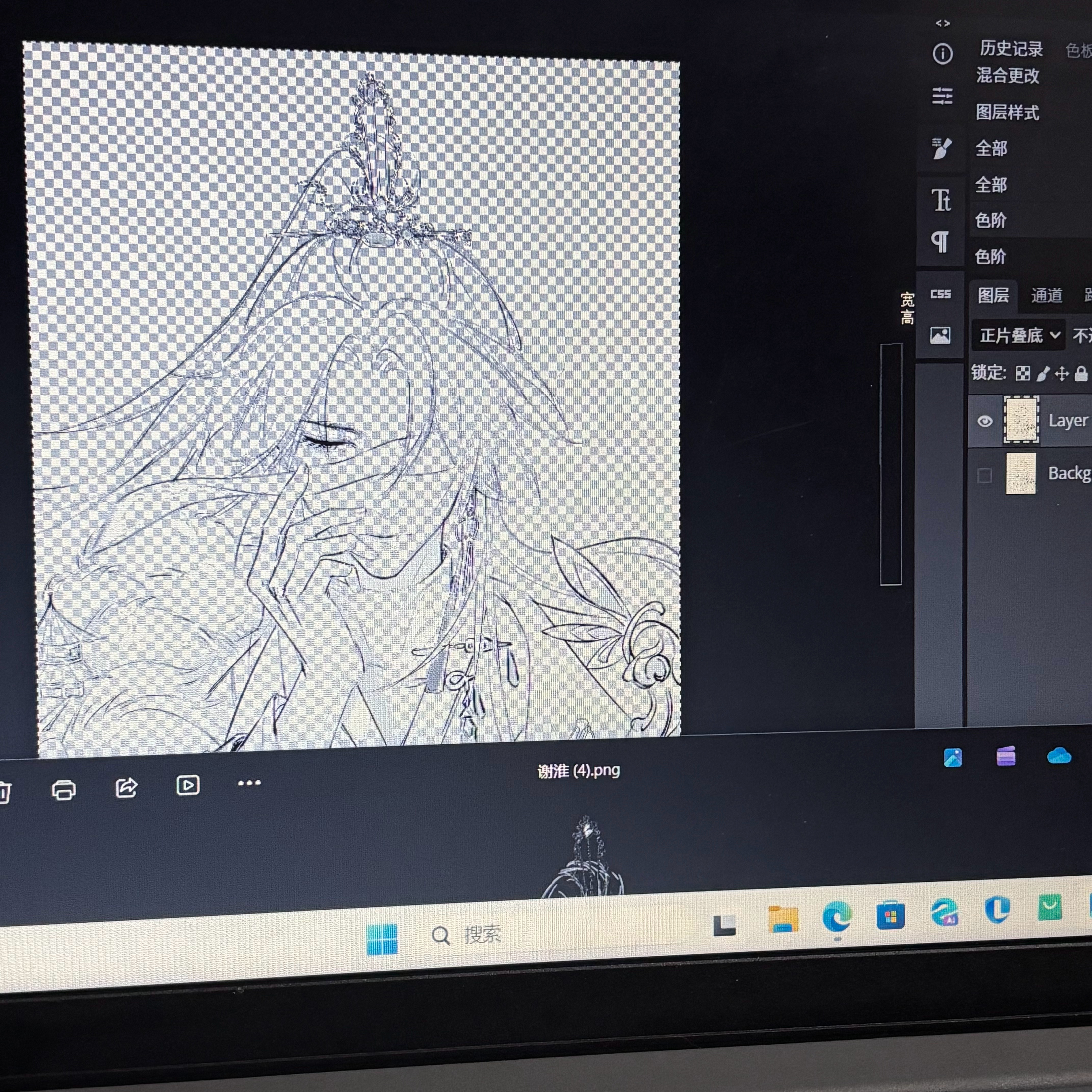The image size is (1092, 1092).
Task: Click the Layer name in layers panel
Action: click(1068, 421)
